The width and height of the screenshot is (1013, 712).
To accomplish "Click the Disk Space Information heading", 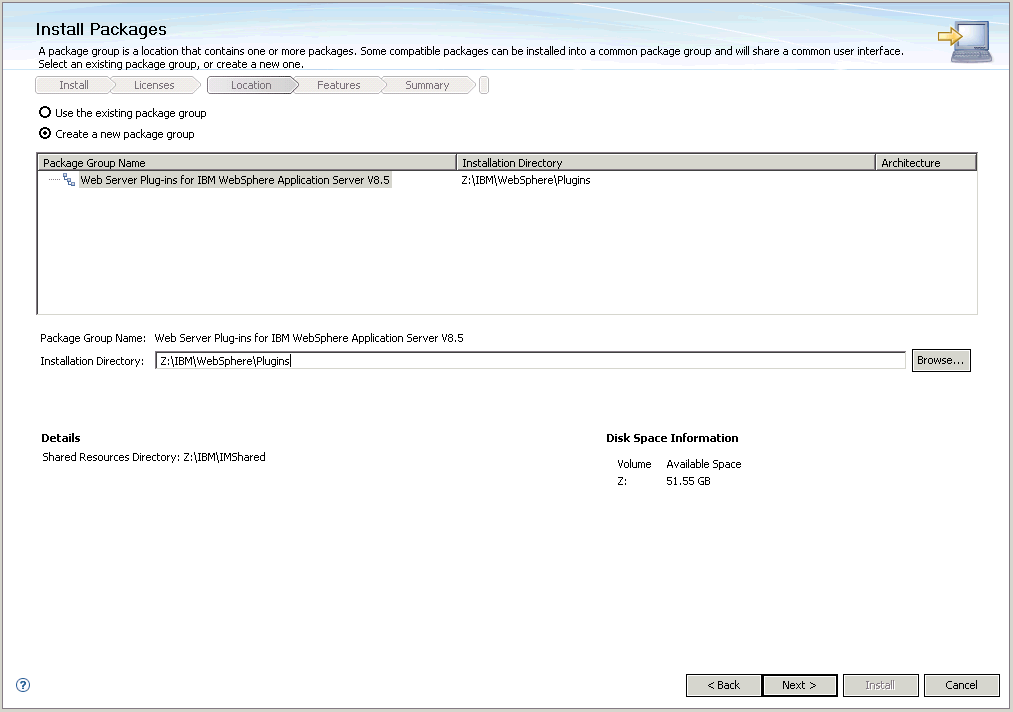I will (672, 438).
